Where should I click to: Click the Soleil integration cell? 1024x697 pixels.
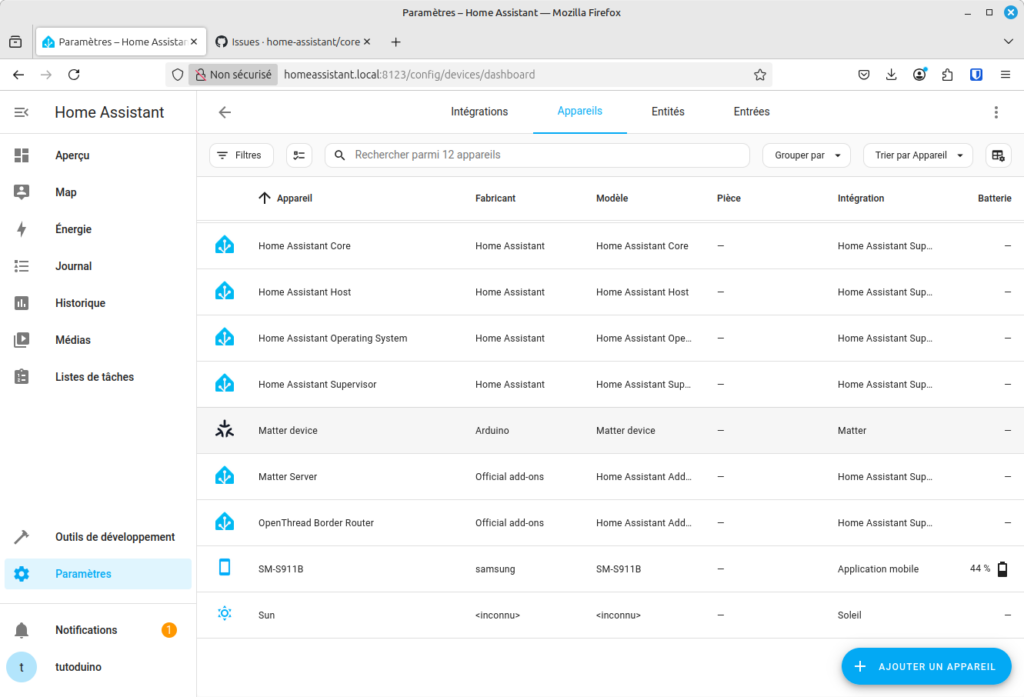tap(849, 615)
